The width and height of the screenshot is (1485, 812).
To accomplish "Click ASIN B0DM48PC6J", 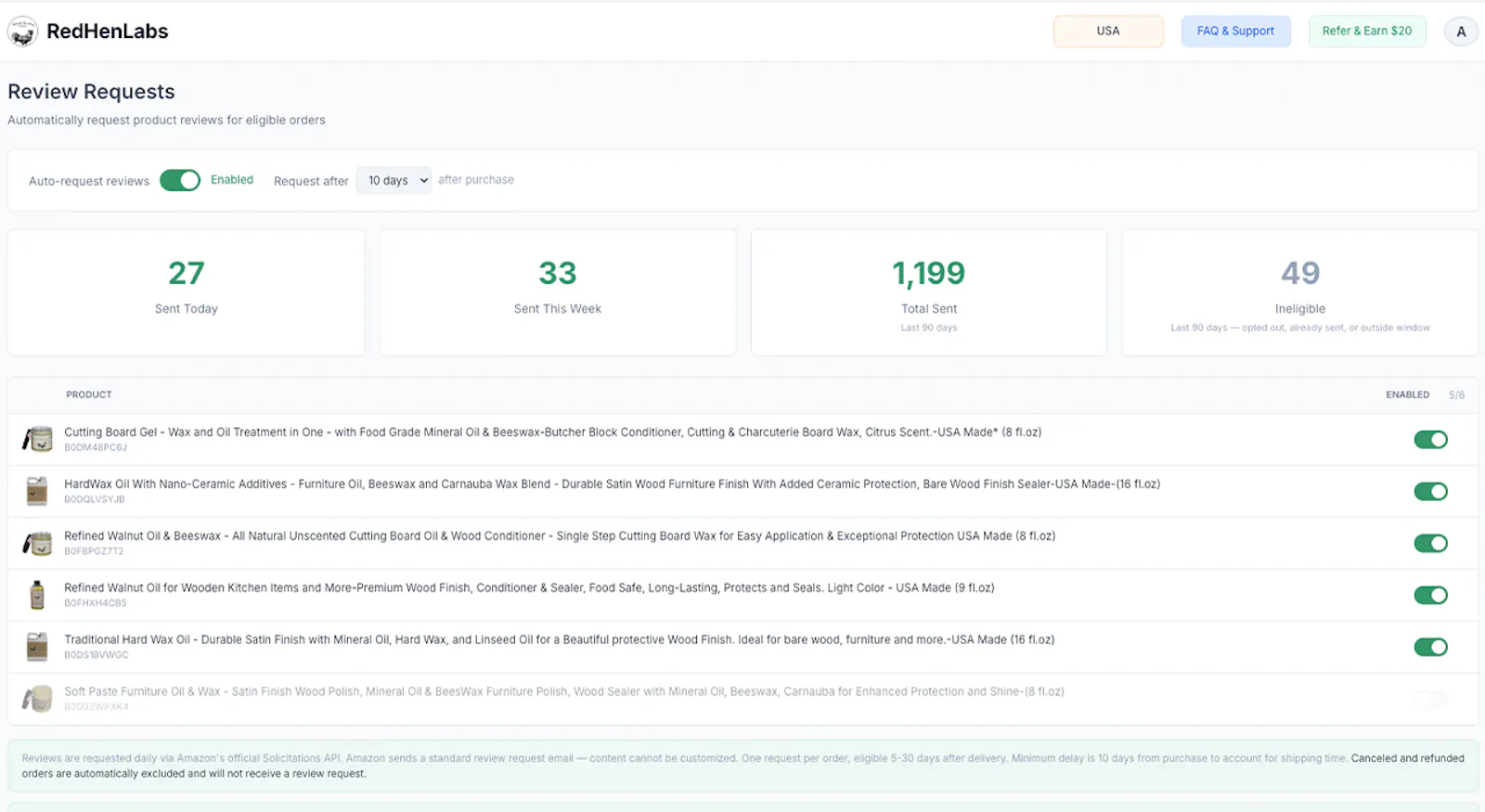I will 96,447.
